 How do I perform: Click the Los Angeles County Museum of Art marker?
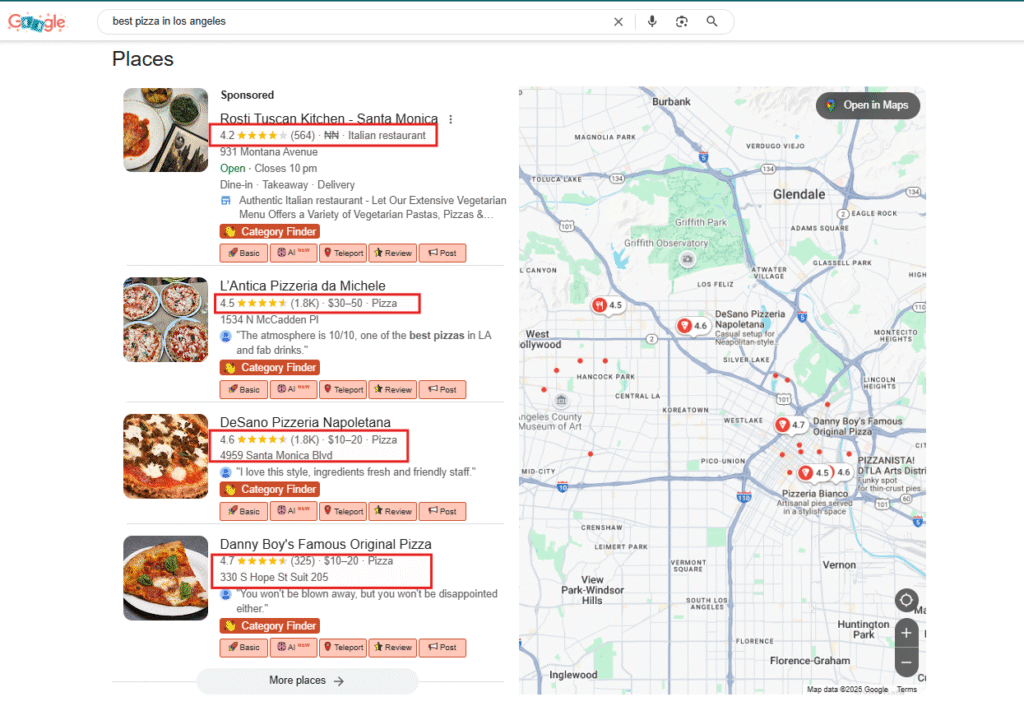point(561,400)
